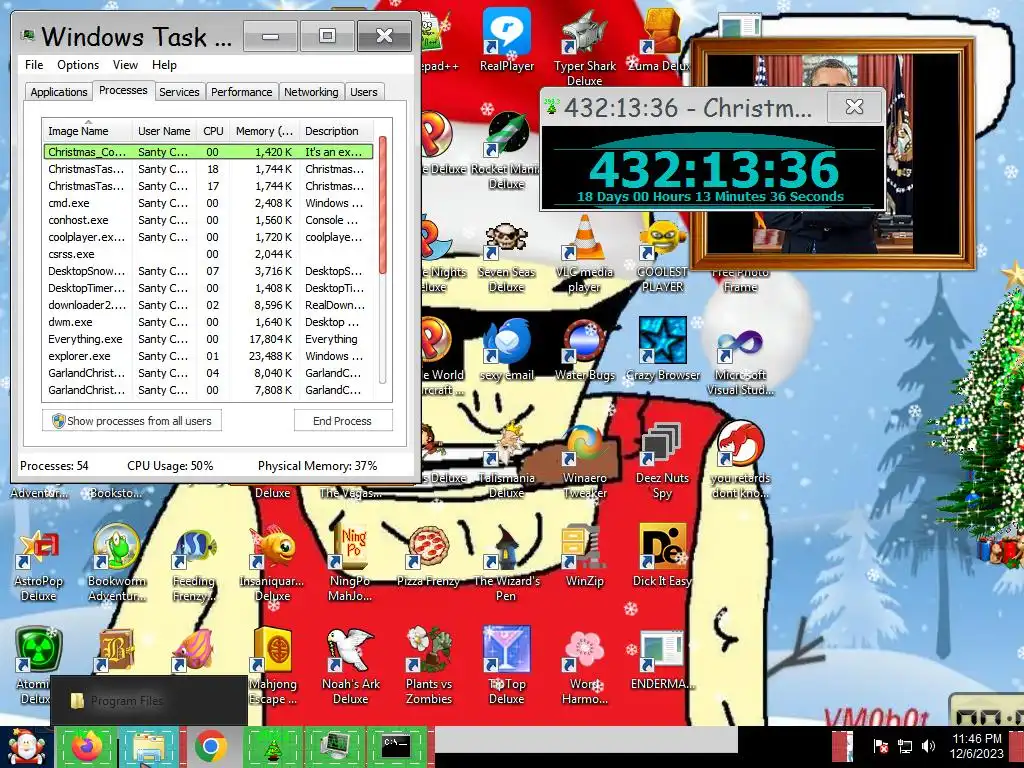
Task: Open Dick It Easy shortcut
Action: [662, 555]
